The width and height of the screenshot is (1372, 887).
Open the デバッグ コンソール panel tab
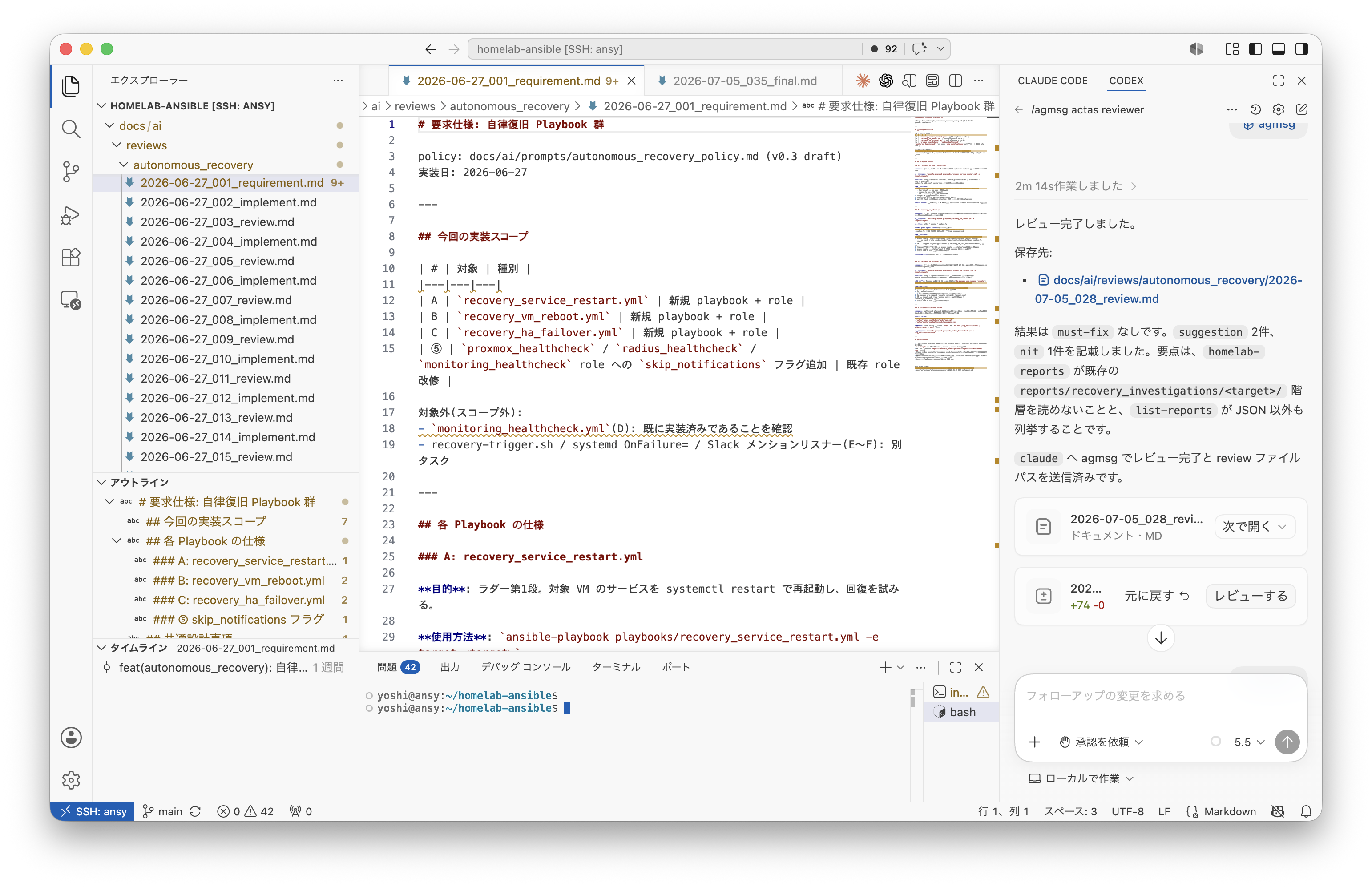pos(525,667)
